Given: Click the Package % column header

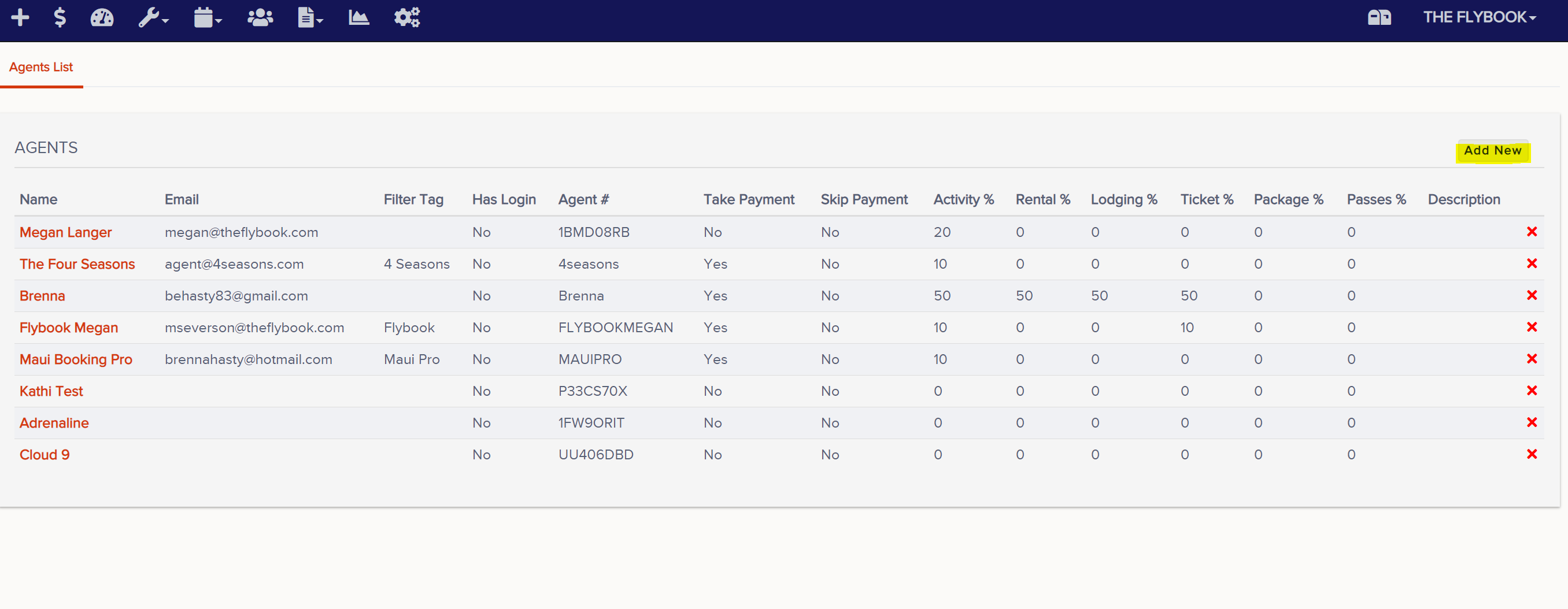Looking at the screenshot, I should pos(1289,199).
